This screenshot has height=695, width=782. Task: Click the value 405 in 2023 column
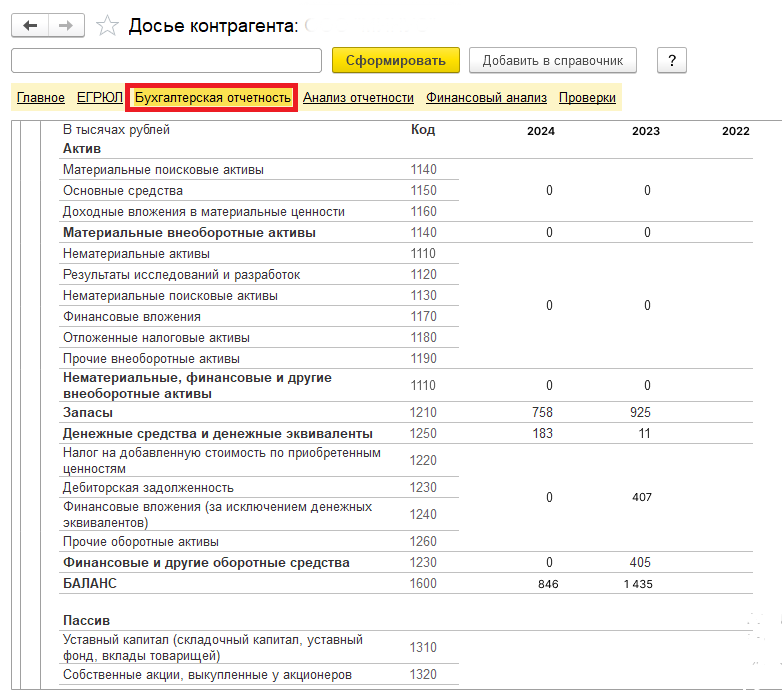[640, 562]
